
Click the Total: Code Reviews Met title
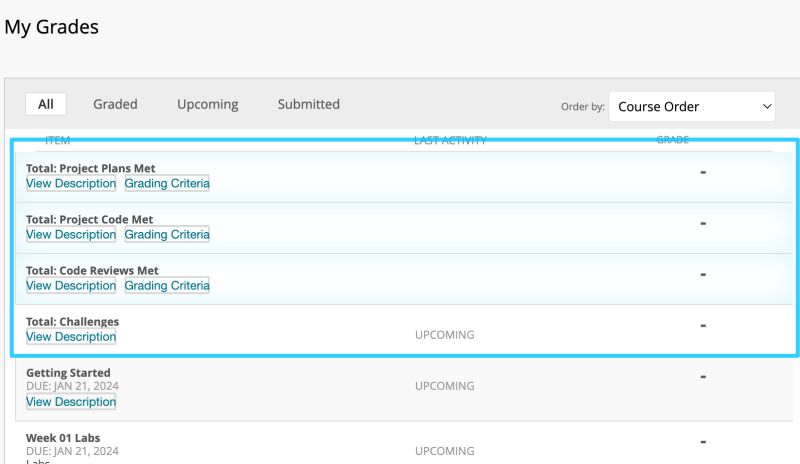[92, 271]
